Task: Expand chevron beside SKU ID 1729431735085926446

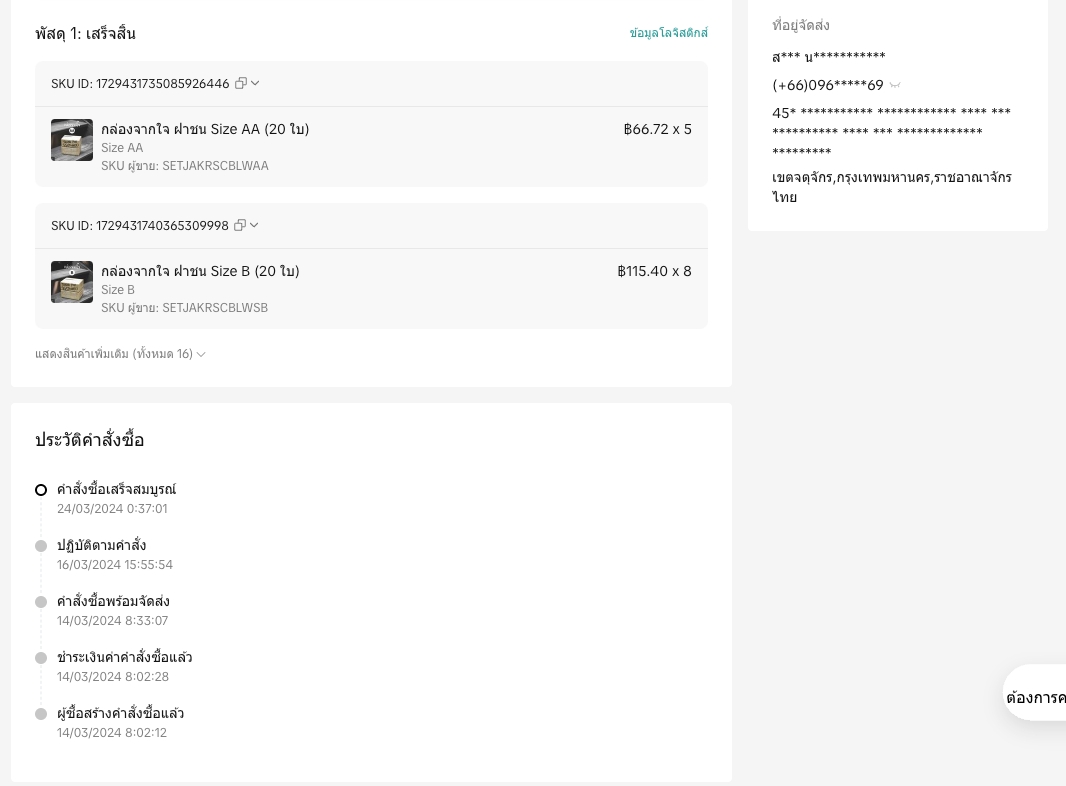Action: pyautogui.click(x=255, y=84)
